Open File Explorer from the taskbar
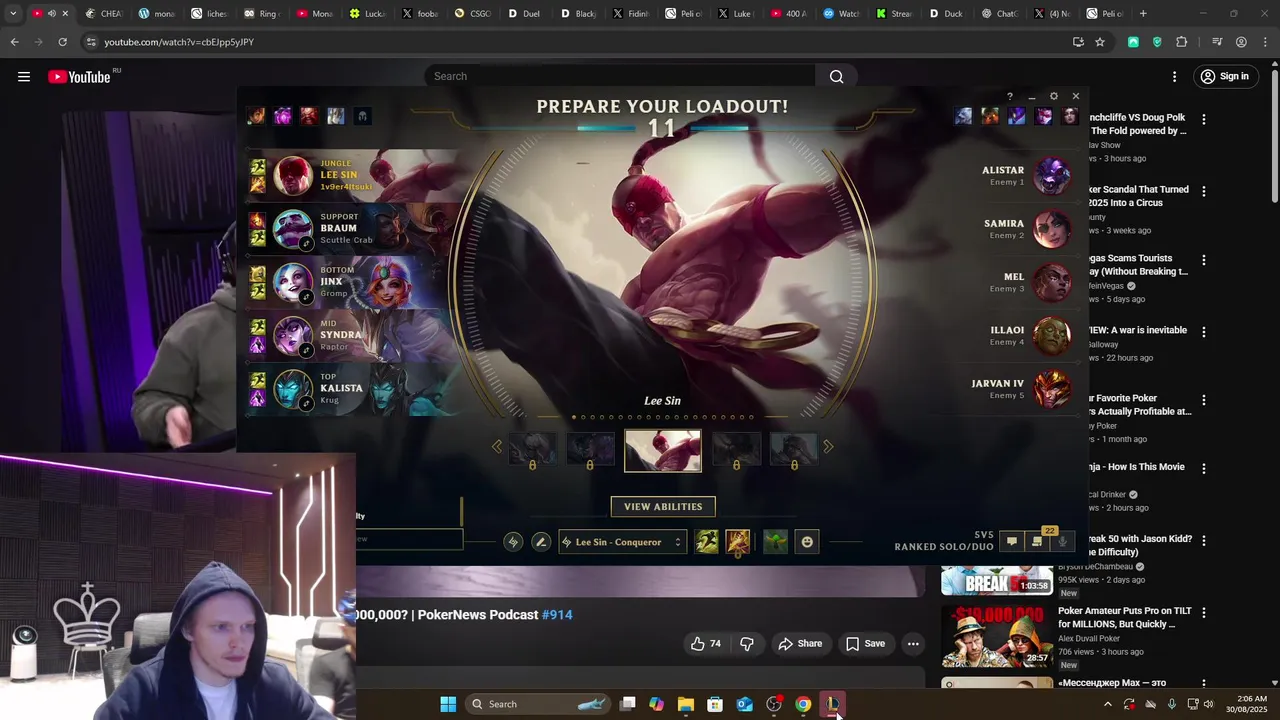 tap(685, 704)
